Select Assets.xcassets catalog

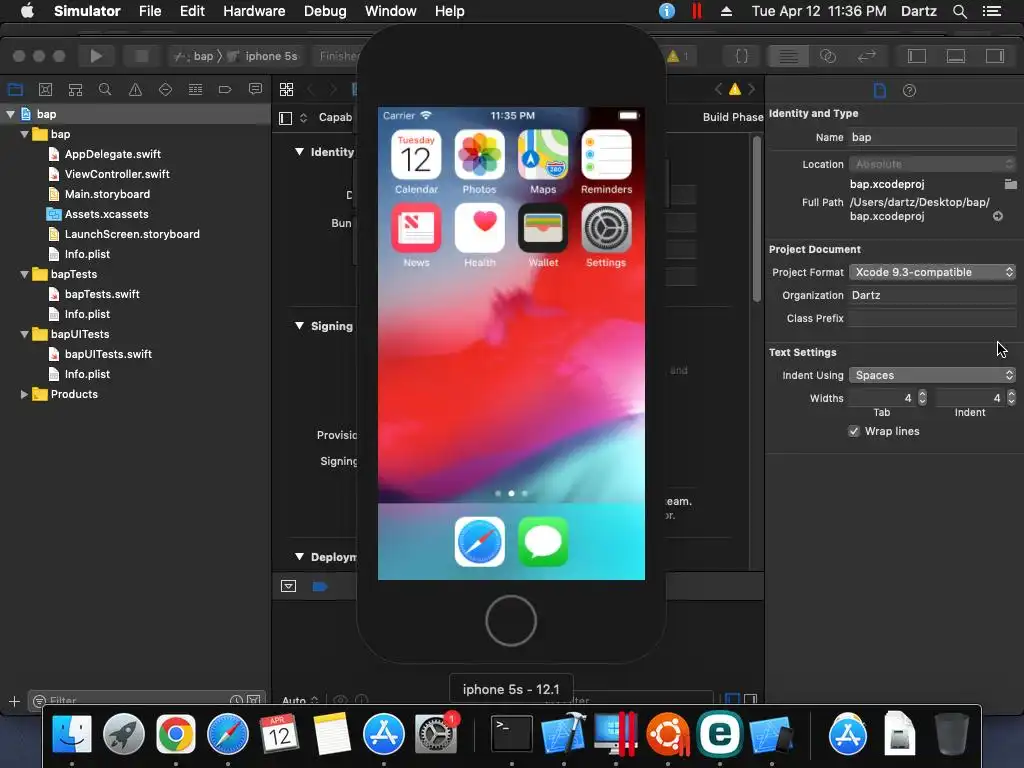[106, 214]
